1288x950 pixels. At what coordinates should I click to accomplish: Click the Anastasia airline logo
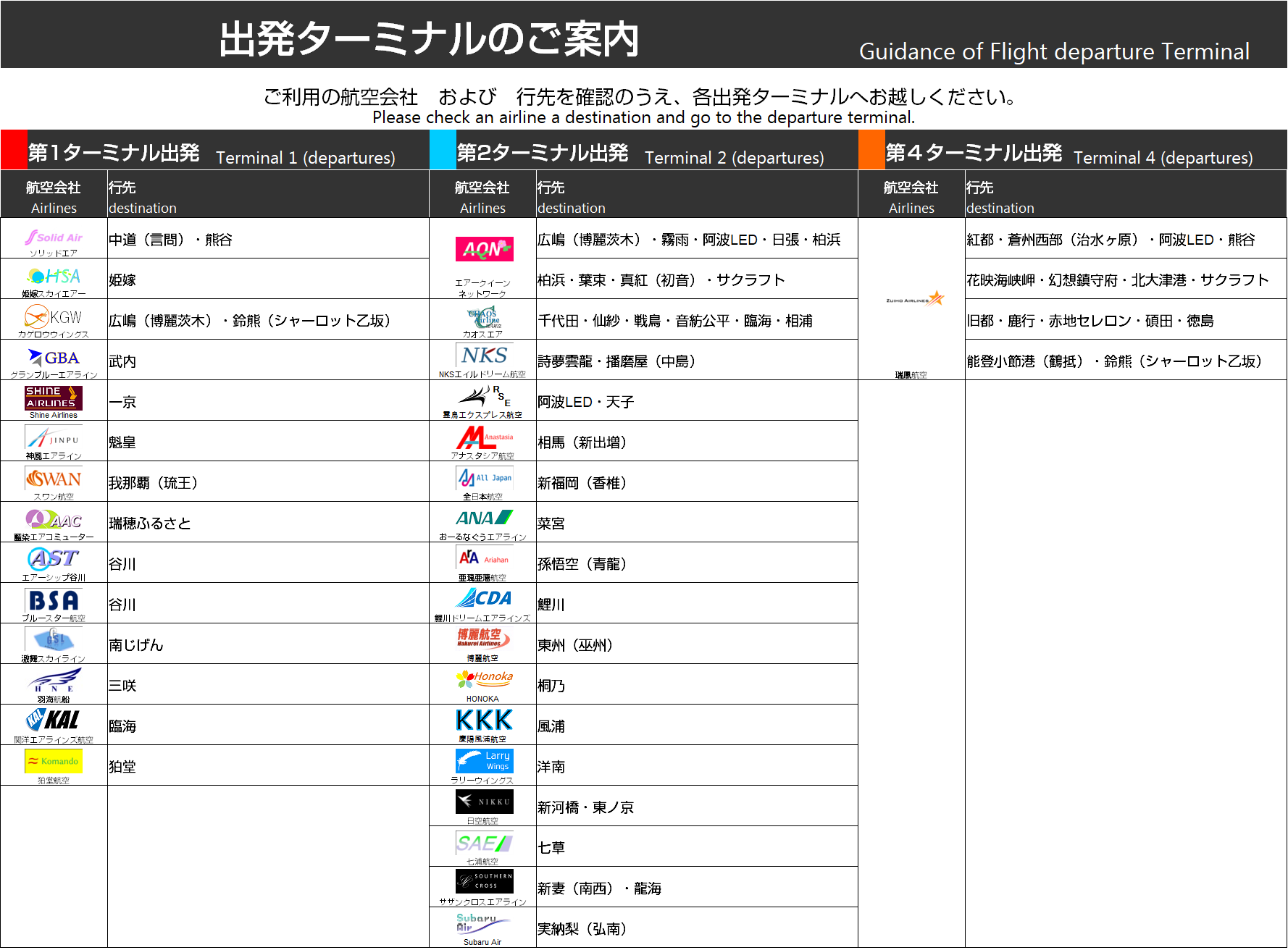(x=484, y=437)
